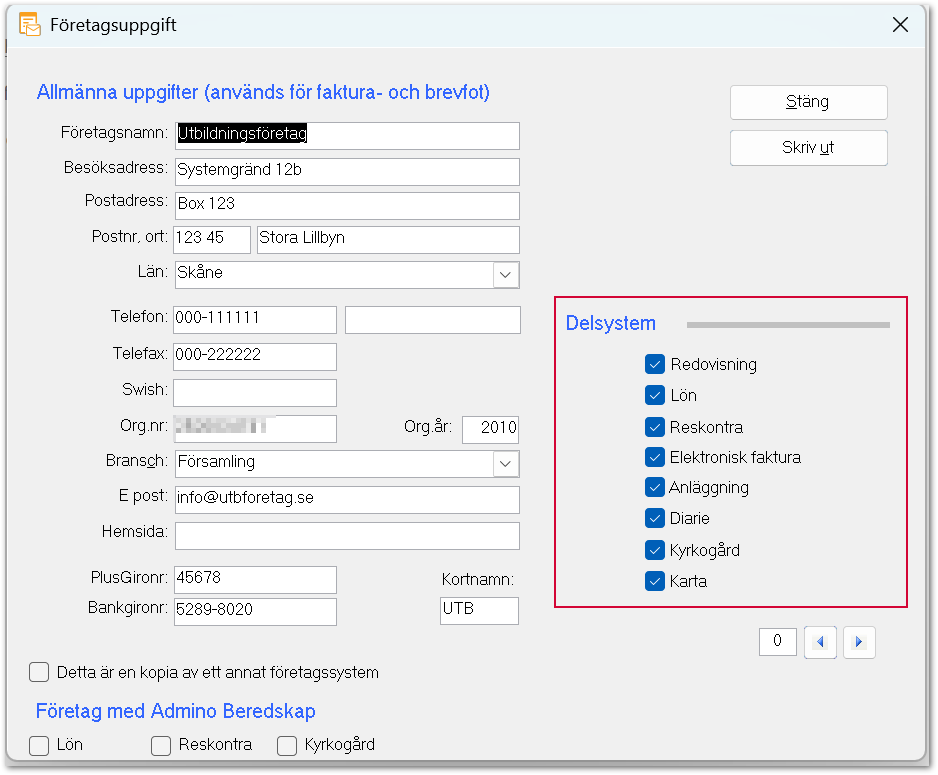Disable the Kyrkogård delsystem checkbox
The width and height of the screenshot is (938, 775).
[655, 550]
